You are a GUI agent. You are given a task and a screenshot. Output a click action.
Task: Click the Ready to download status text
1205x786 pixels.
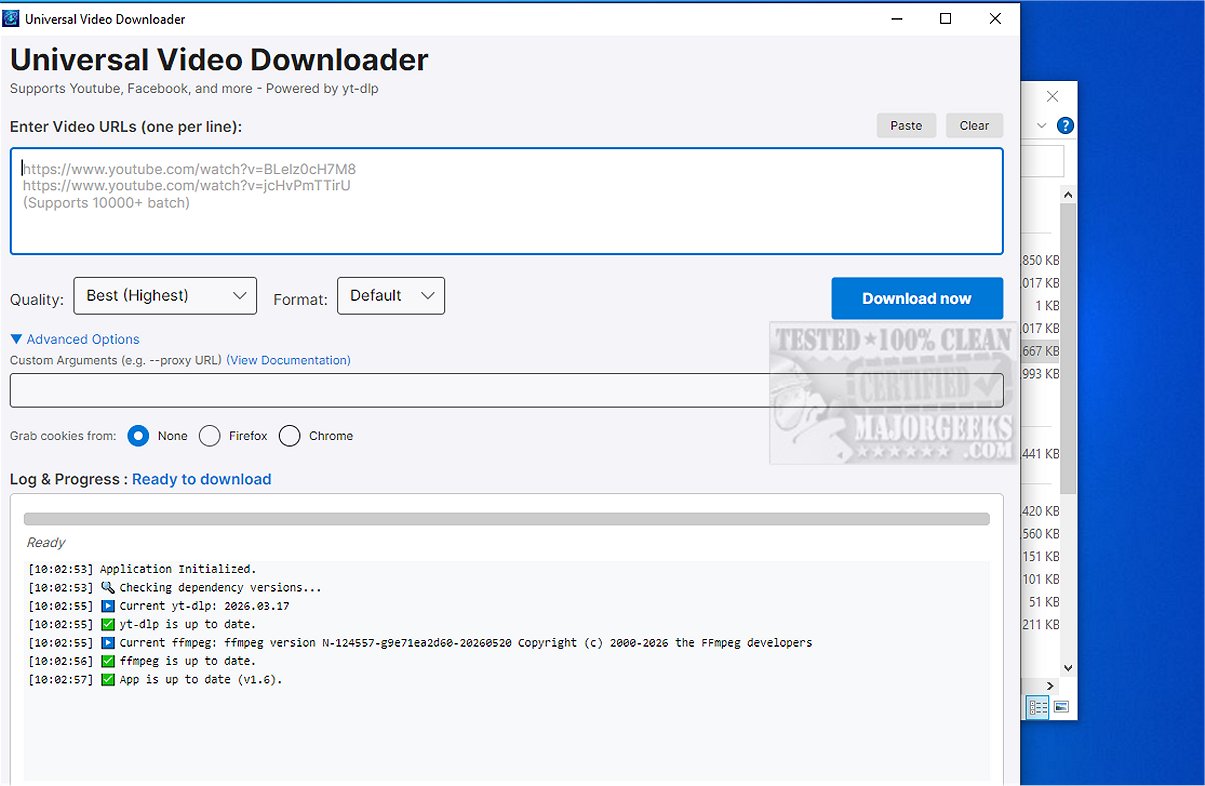202,480
